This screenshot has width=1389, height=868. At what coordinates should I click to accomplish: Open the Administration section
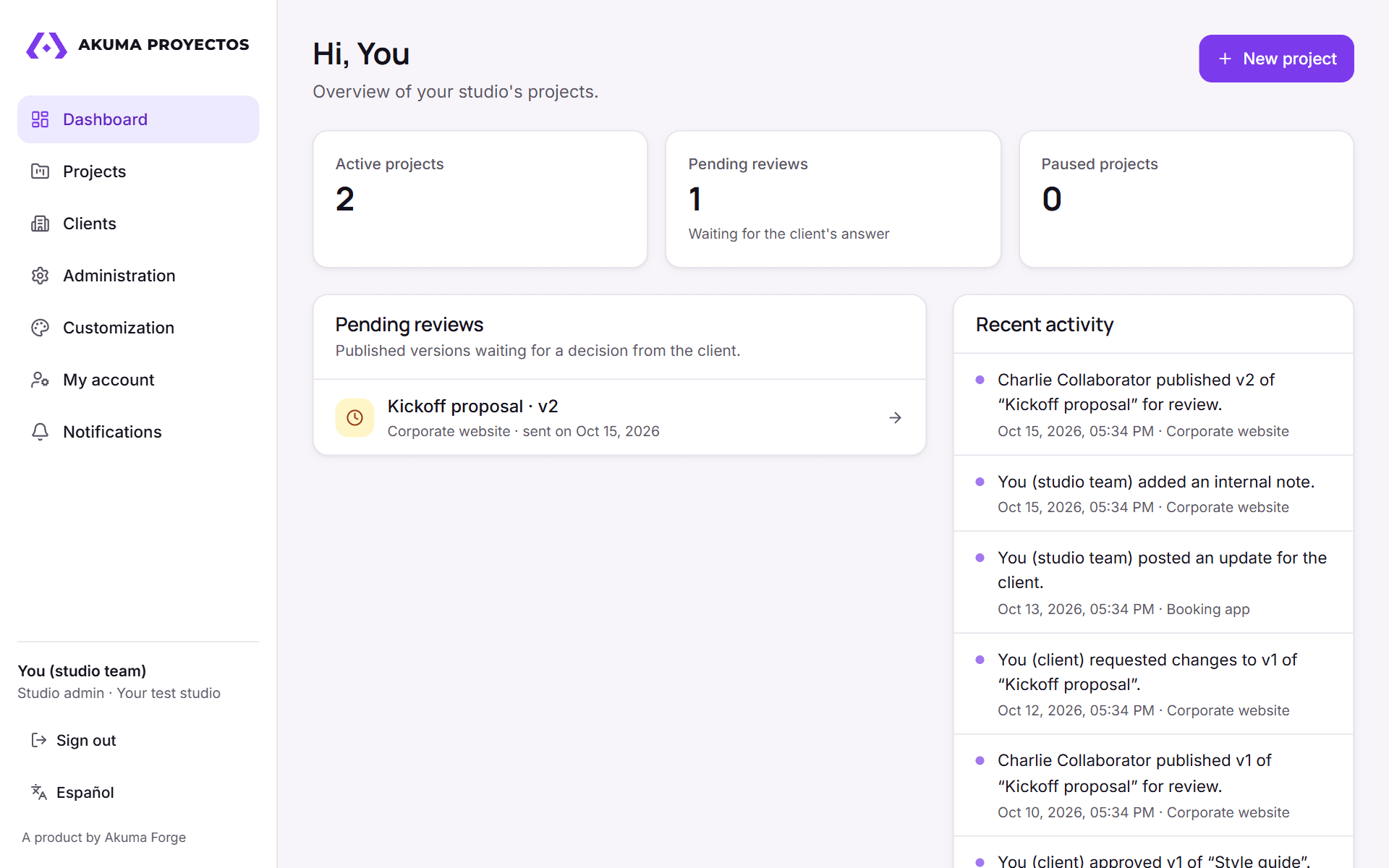(x=138, y=276)
